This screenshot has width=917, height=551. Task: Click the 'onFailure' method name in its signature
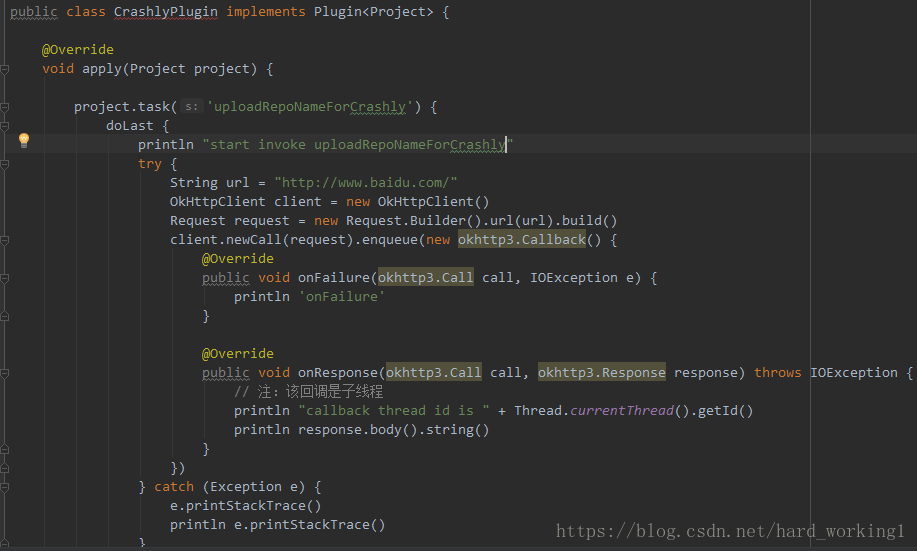(334, 278)
